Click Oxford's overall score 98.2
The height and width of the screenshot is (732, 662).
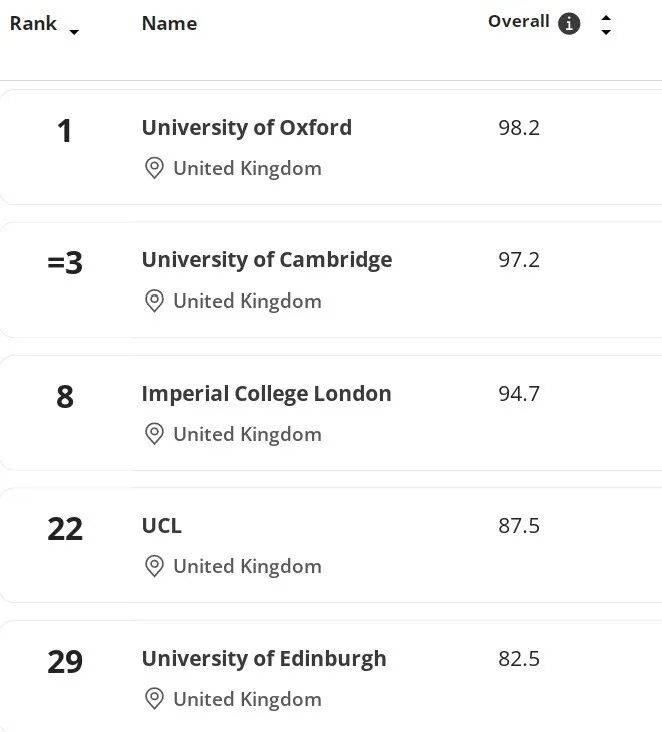coord(518,128)
